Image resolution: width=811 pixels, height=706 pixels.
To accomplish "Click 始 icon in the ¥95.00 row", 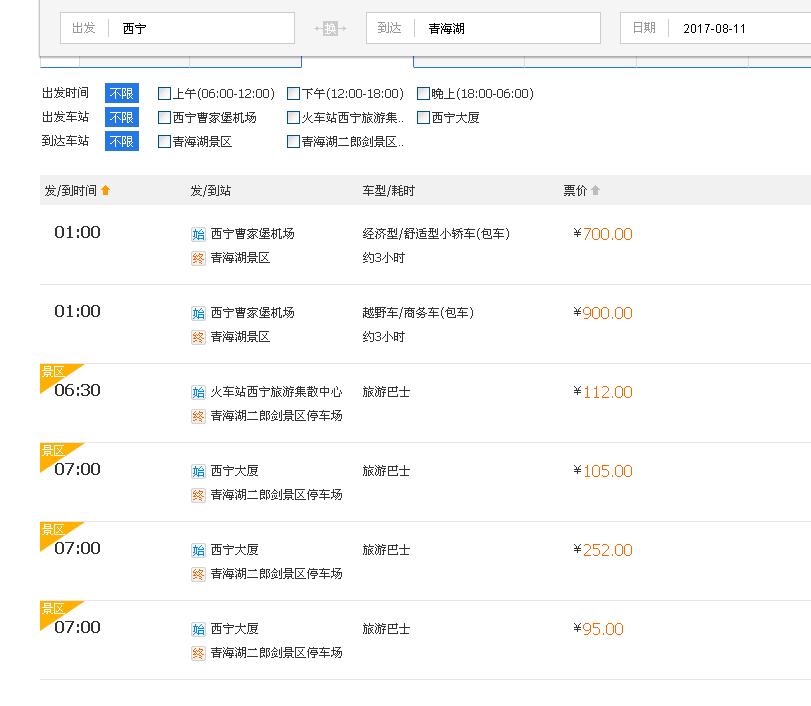I will coord(198,629).
